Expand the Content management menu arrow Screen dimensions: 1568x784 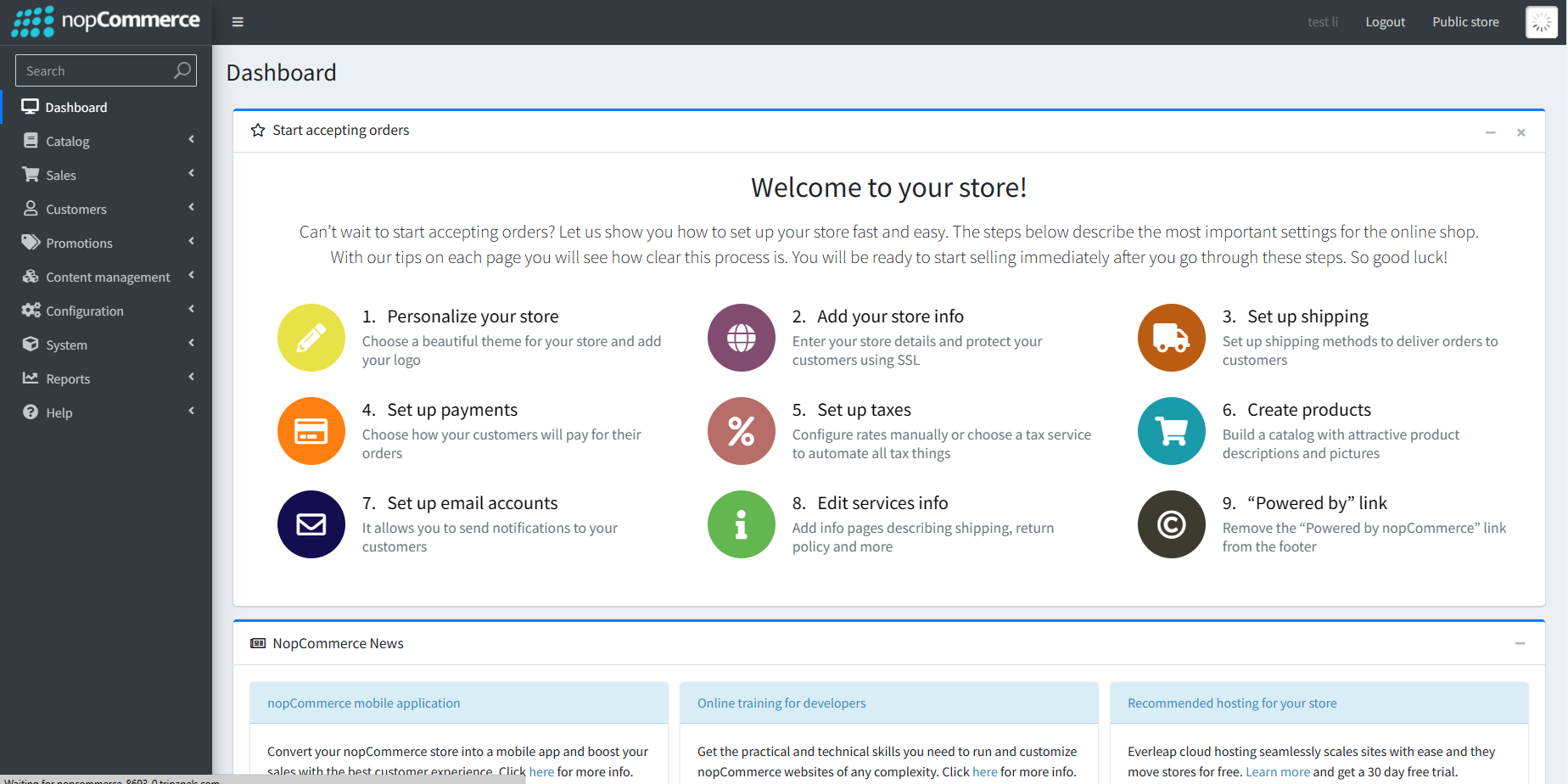coord(192,275)
